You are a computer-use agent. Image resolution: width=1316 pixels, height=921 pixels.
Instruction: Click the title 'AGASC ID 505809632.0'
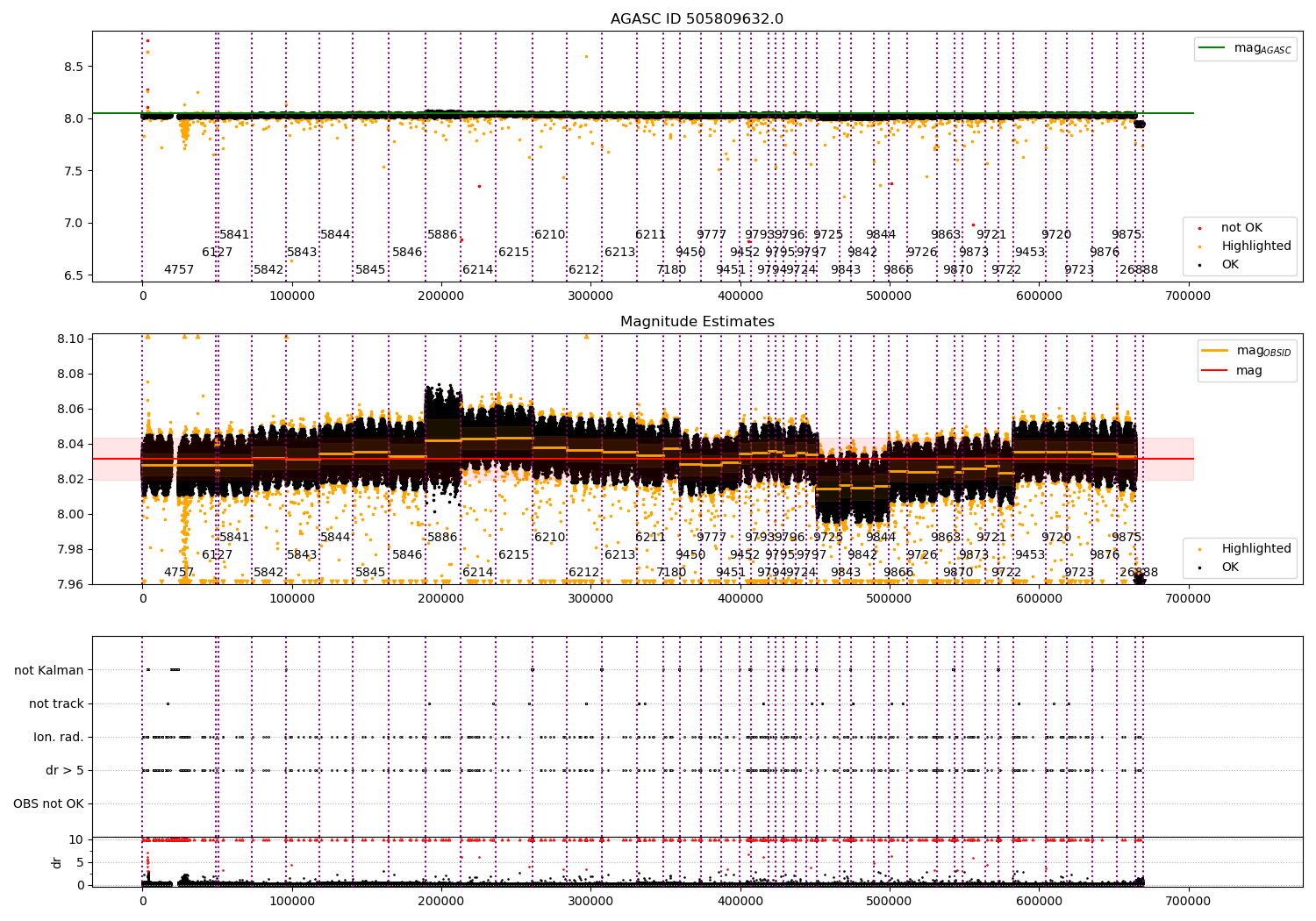tap(697, 19)
